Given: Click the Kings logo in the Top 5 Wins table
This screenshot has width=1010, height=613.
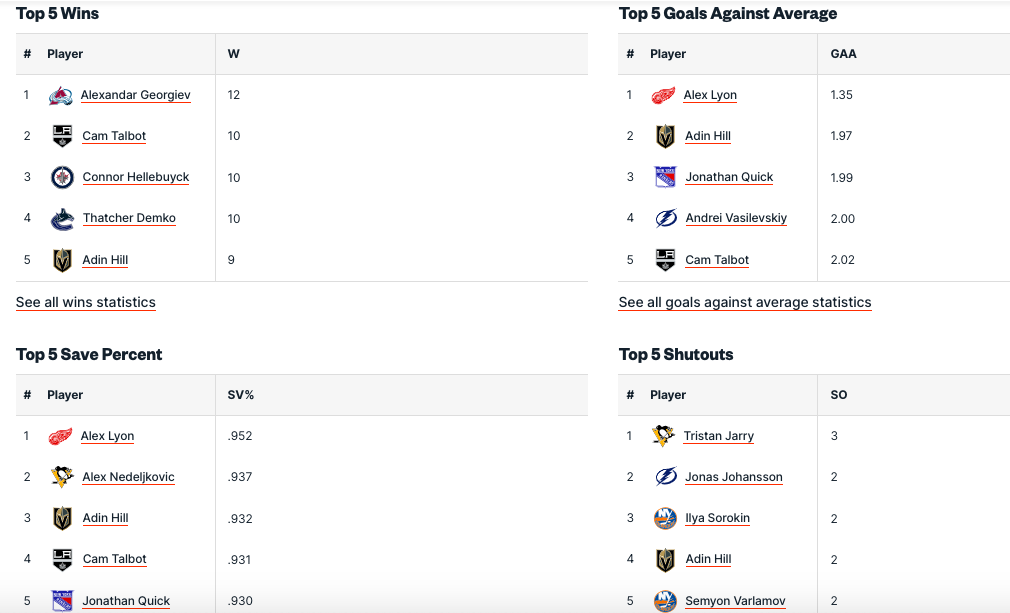Looking at the screenshot, I should pos(62,136).
